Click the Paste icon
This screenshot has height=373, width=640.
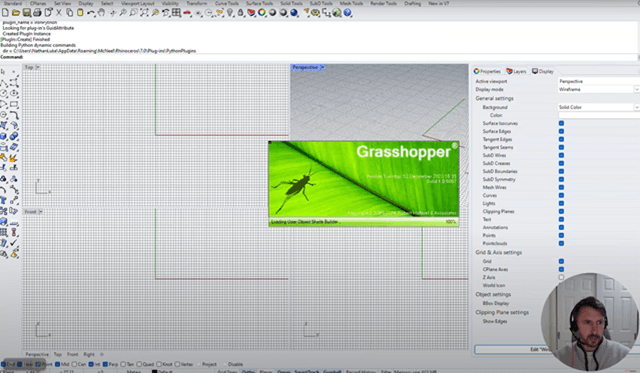pos(80,13)
